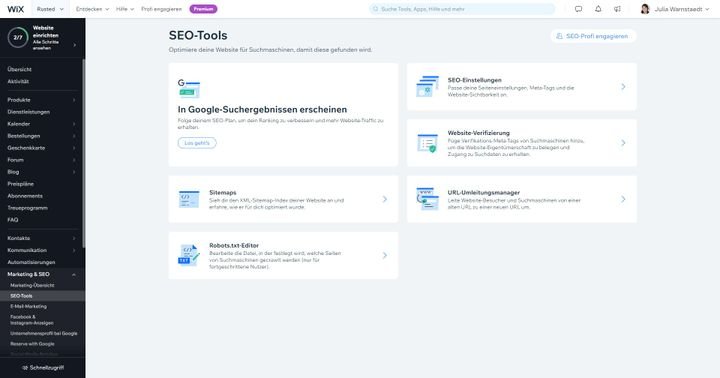Open SEO-Einstellungen via its arrow
This screenshot has height=378, width=720.
[623, 86]
